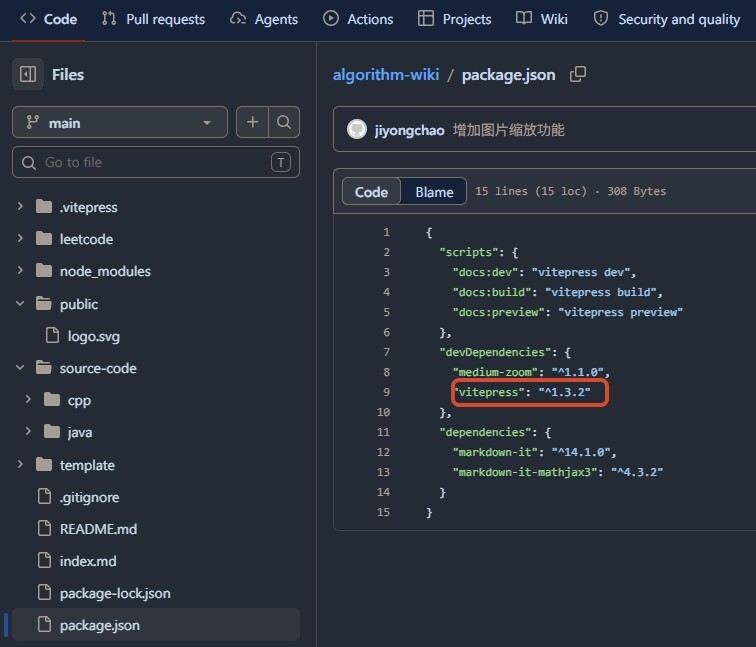The width and height of the screenshot is (756, 647).
Task: Open the main branch dropdown
Action: pyautogui.click(x=120, y=122)
